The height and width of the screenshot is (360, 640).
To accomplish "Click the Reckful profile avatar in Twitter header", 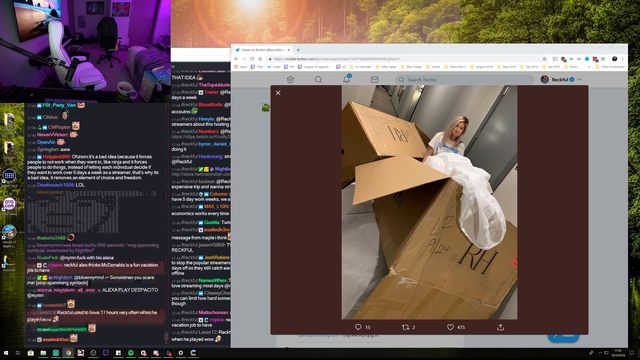I will (x=544, y=79).
